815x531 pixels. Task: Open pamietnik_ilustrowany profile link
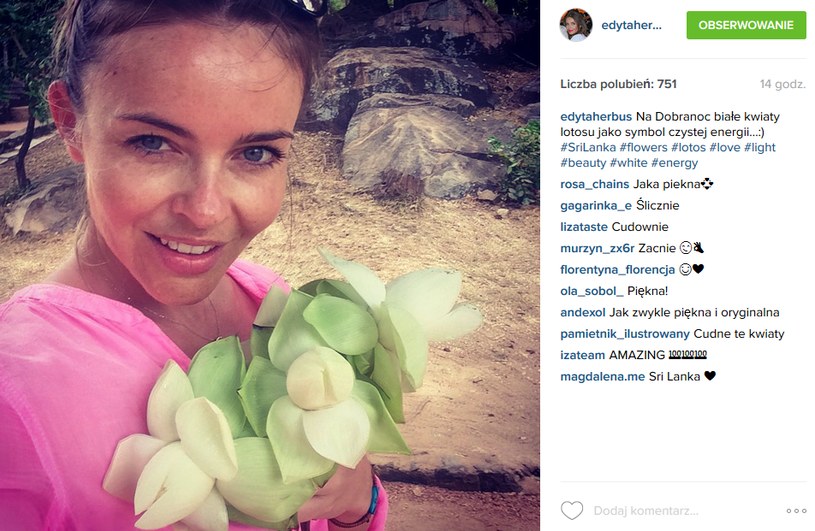point(625,334)
